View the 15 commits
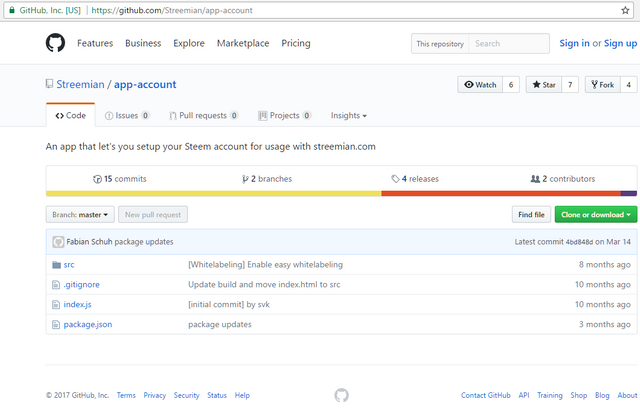The image size is (640, 412). (120, 179)
